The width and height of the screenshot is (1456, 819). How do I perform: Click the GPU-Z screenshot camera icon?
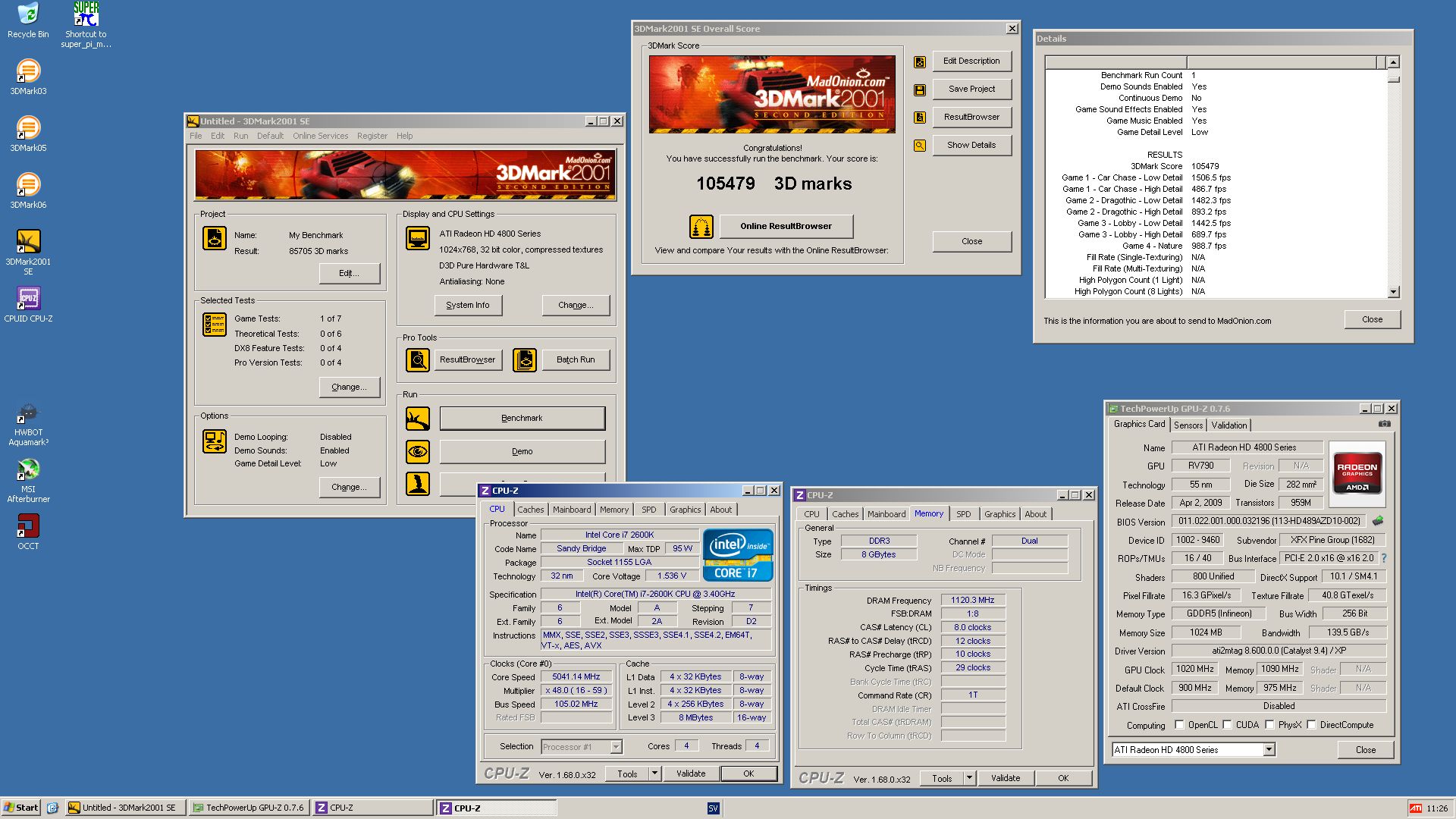(x=1384, y=424)
